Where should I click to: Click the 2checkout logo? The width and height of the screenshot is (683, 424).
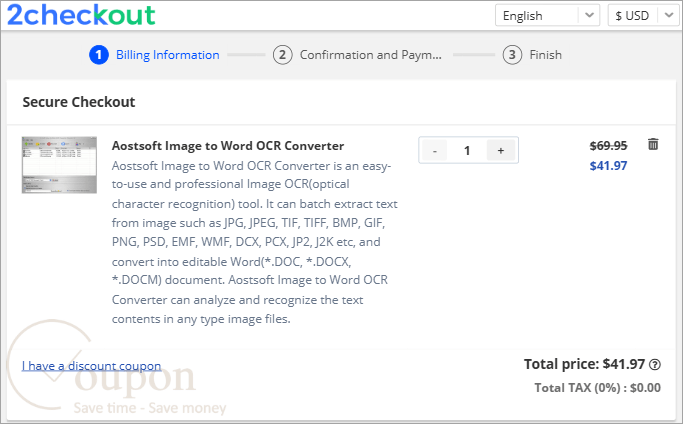tap(81, 15)
